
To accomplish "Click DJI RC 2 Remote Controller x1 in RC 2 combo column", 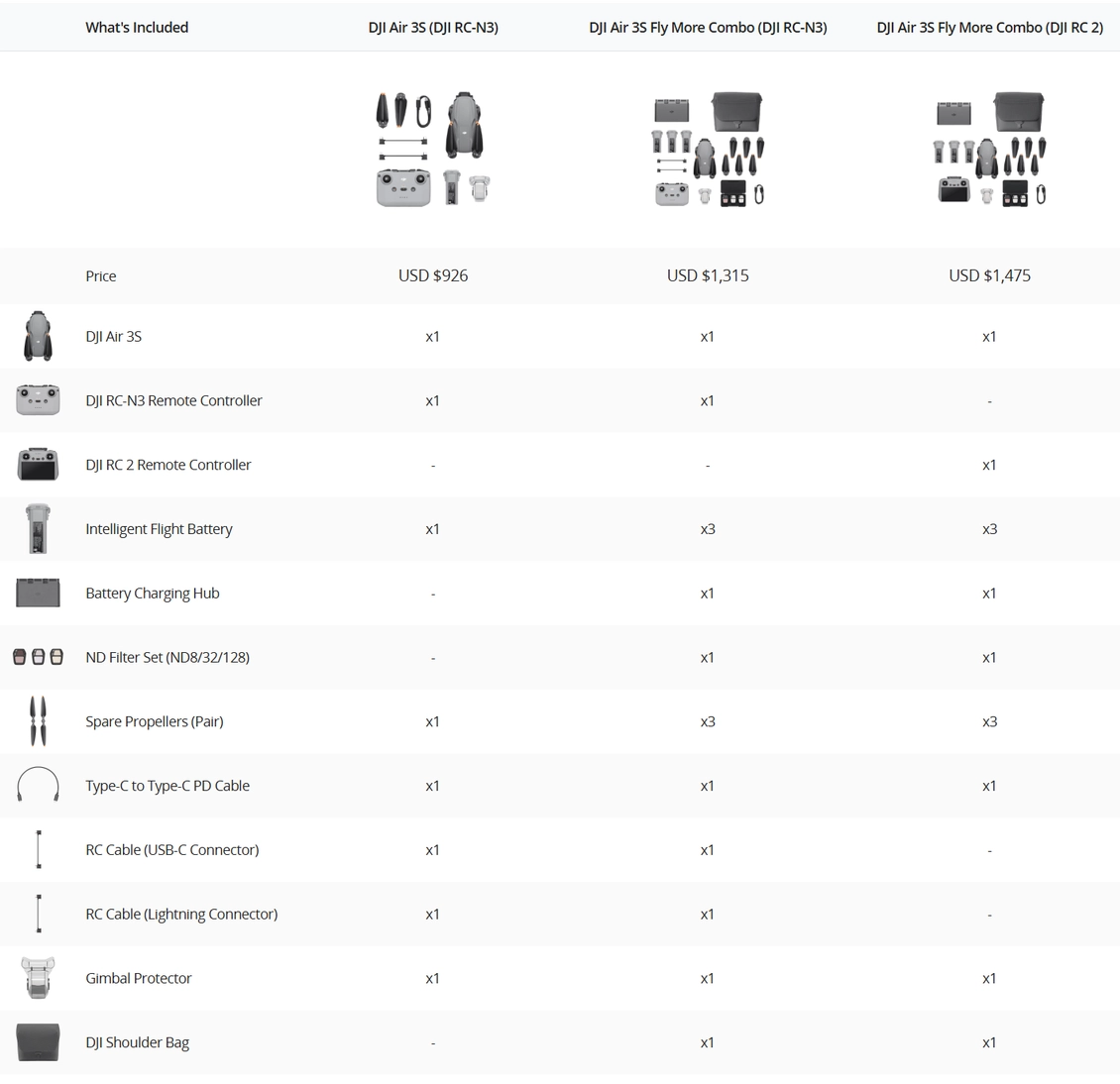I will point(989,465).
